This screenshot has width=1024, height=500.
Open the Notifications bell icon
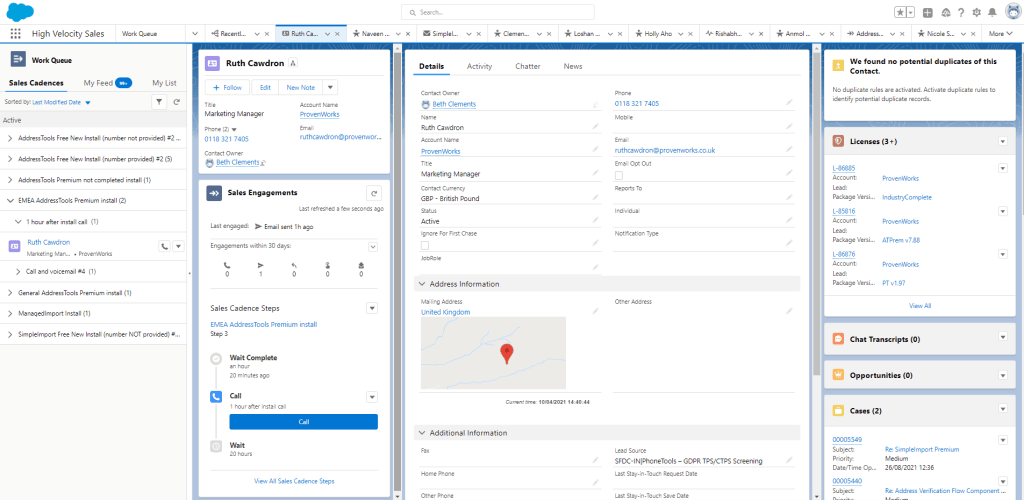point(993,12)
